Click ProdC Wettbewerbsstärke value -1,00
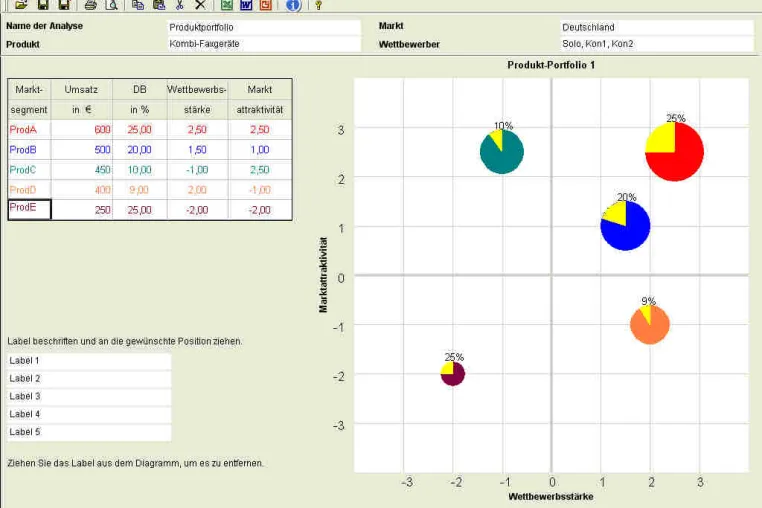The width and height of the screenshot is (762, 508). tap(197, 170)
